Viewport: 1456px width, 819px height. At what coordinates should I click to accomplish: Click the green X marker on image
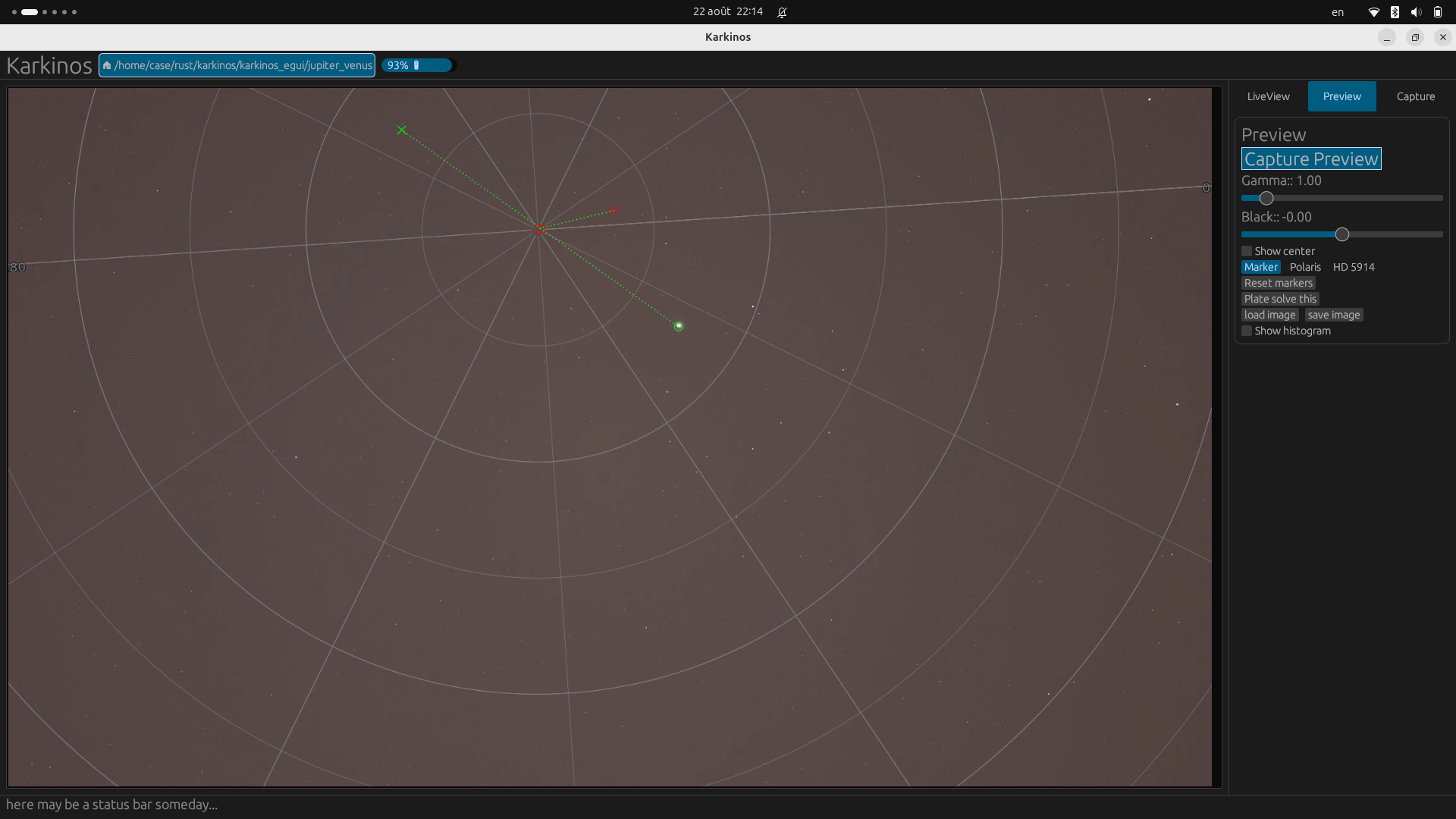(402, 130)
